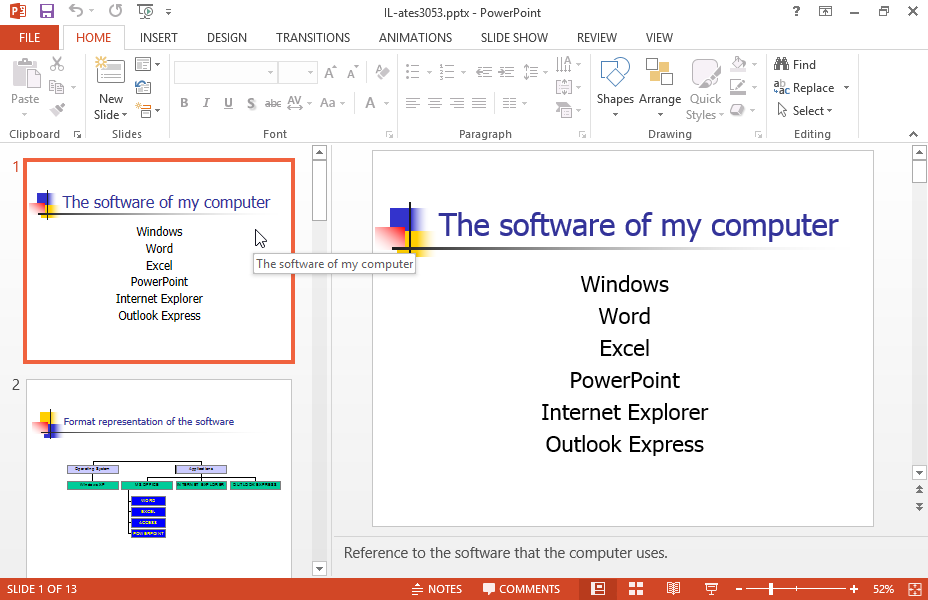
Task: Open the FILE tab
Action: pyautogui.click(x=30, y=38)
